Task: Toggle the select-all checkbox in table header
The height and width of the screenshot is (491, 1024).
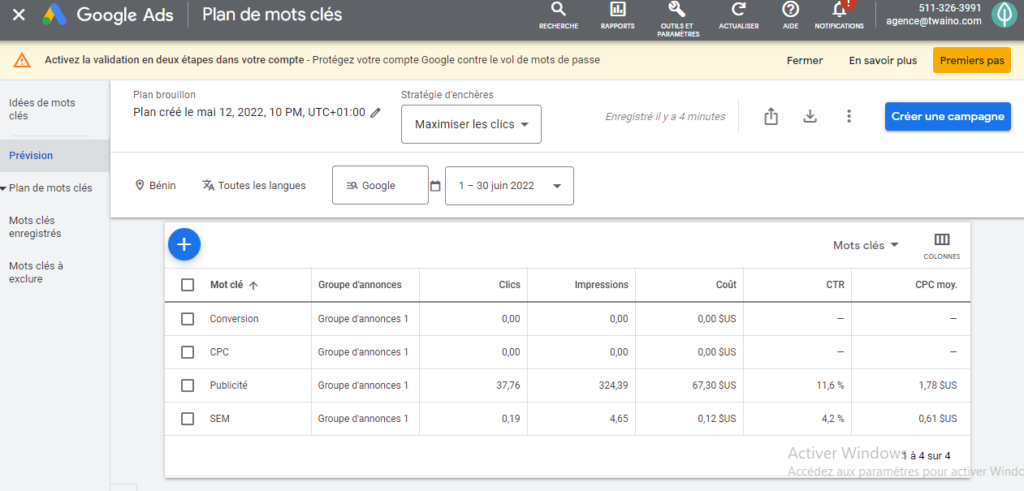Action: coord(188,285)
